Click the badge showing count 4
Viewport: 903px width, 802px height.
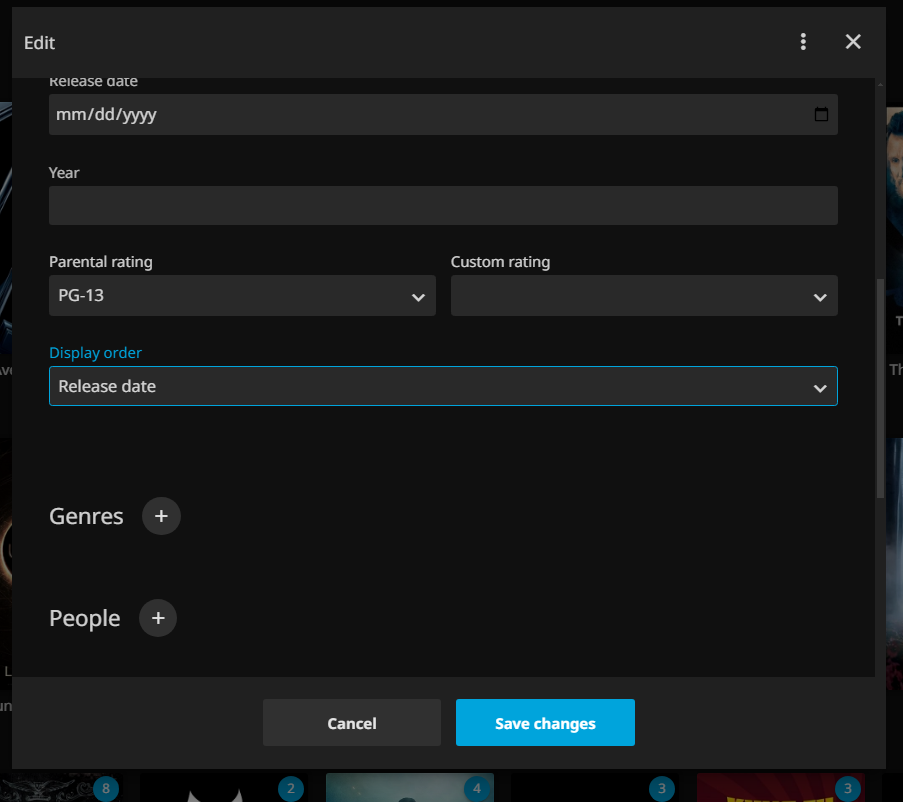pyautogui.click(x=477, y=789)
